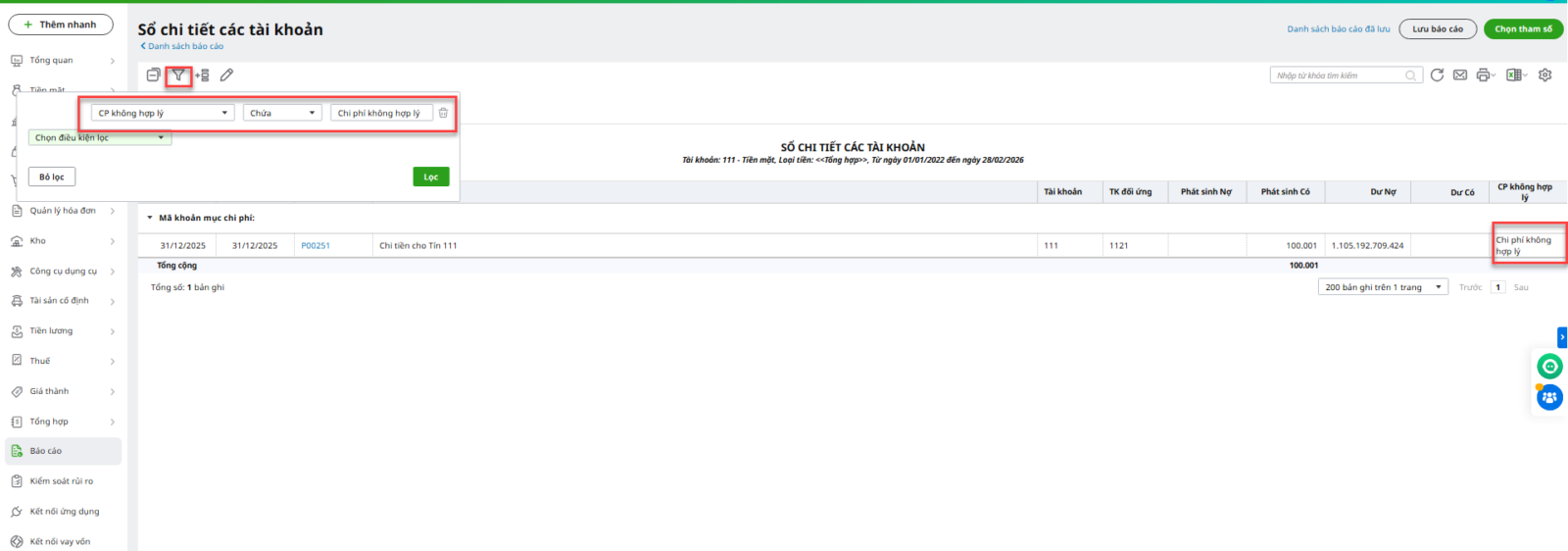Image resolution: width=1568 pixels, height=551 pixels.
Task: Send the report by email icon
Action: (1460, 75)
